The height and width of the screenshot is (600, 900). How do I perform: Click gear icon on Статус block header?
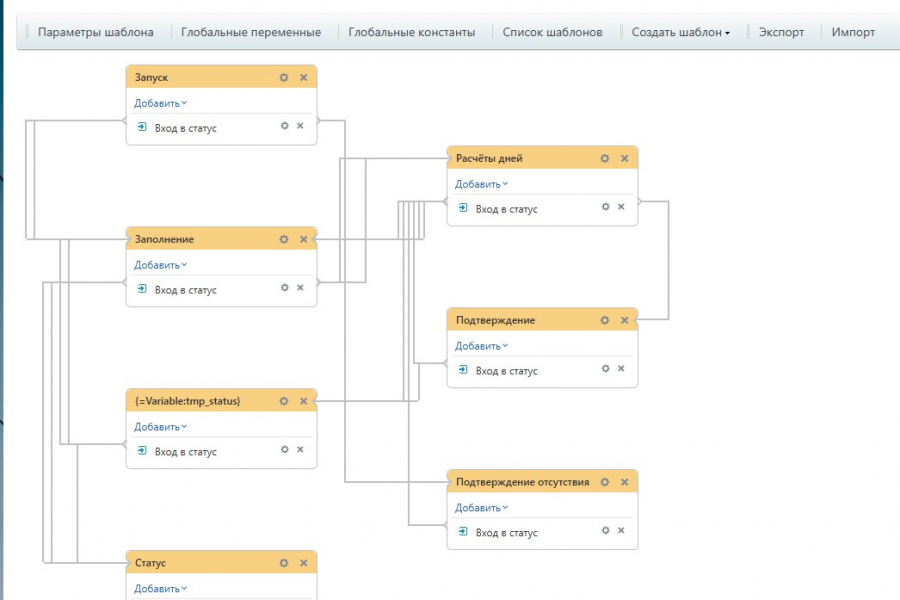click(x=284, y=563)
